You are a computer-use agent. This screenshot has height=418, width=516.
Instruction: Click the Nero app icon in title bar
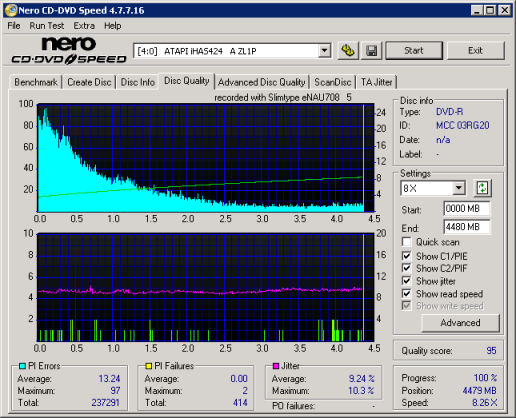tap(11, 10)
